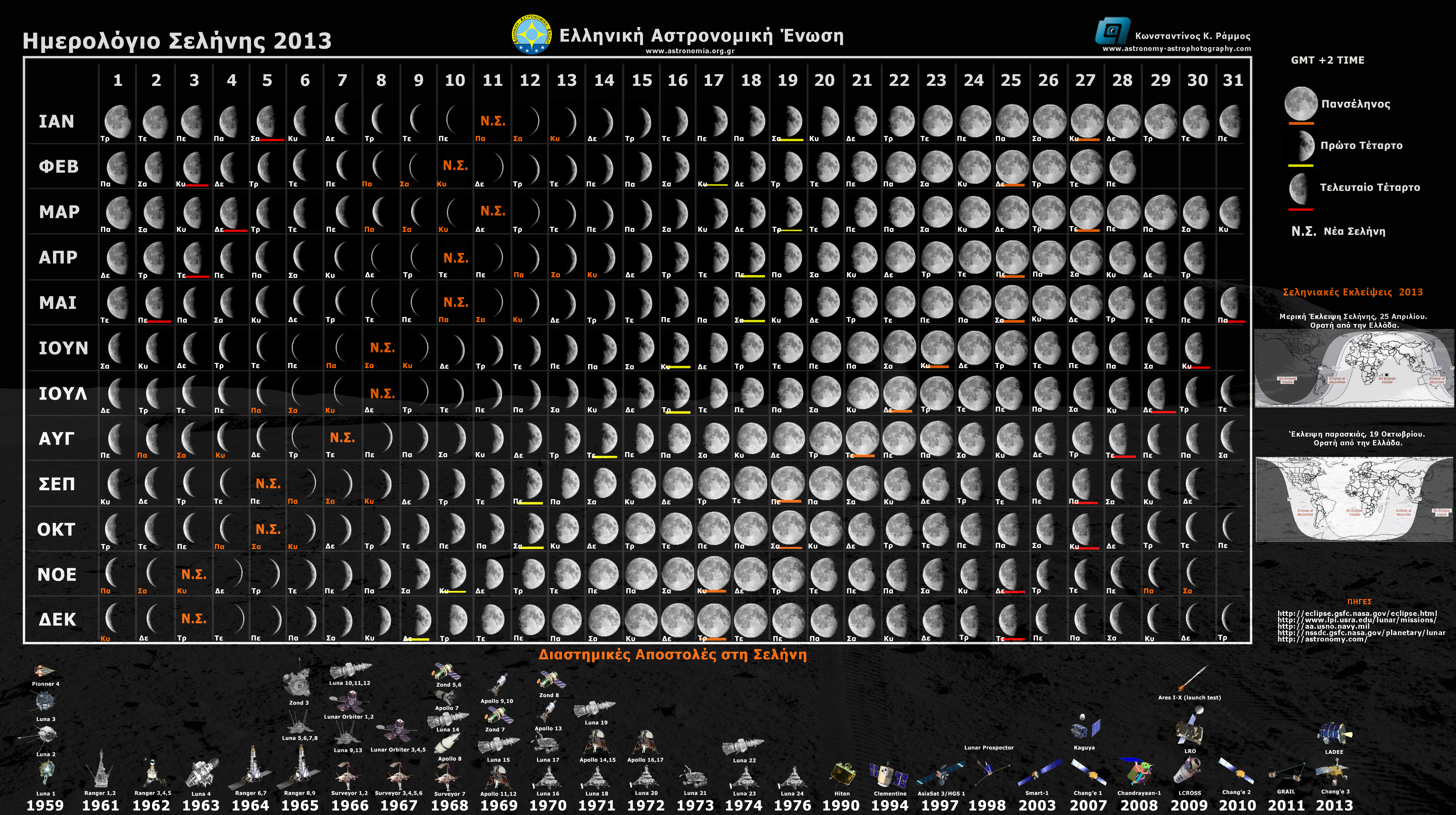Click the Hellenic Astronomical Union logo emblem

point(532,34)
